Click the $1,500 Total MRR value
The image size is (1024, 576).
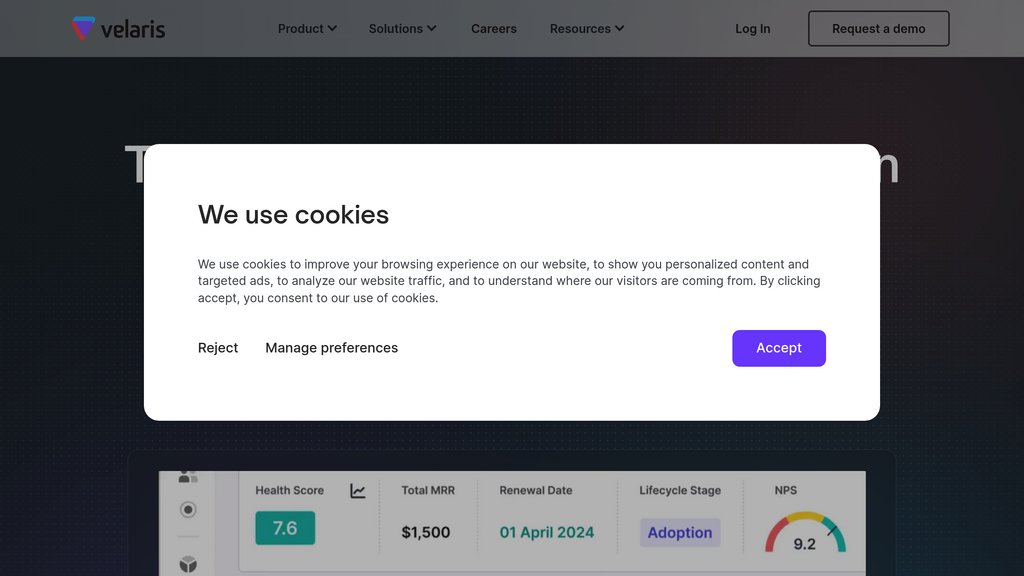[426, 532]
